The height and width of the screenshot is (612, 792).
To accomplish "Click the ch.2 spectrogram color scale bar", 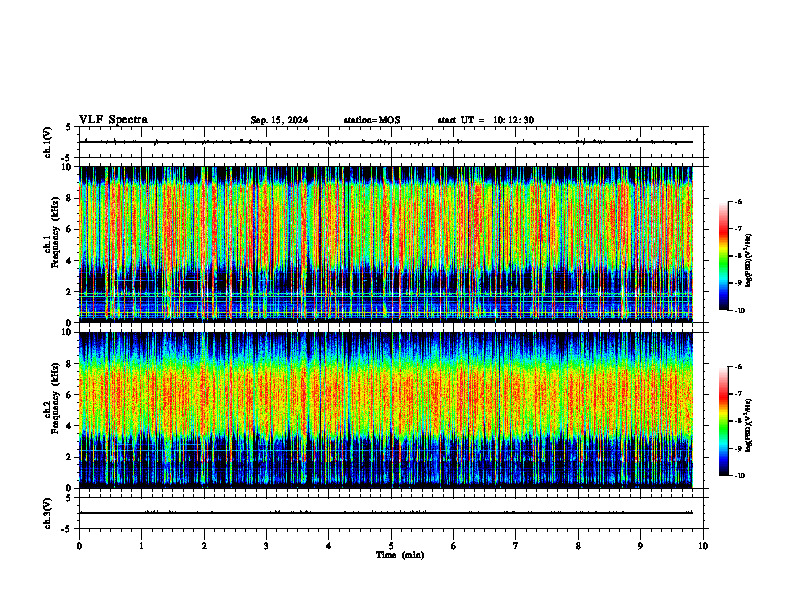I will pyautogui.click(x=724, y=421).
